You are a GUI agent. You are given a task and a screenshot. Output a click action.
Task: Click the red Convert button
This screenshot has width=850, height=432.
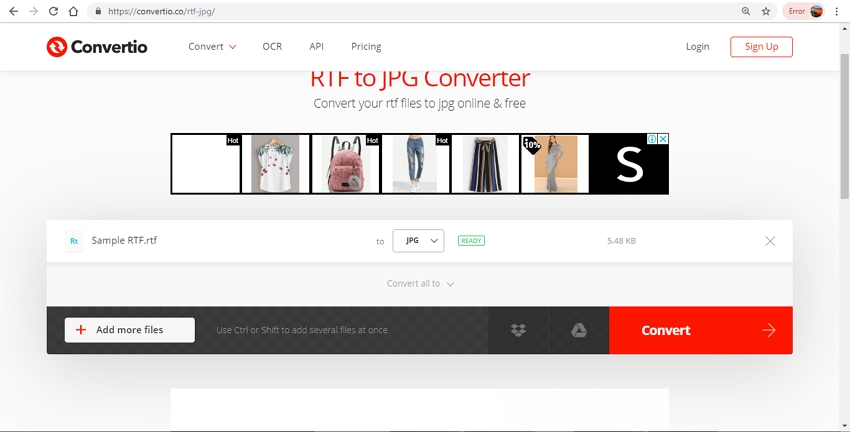700,330
